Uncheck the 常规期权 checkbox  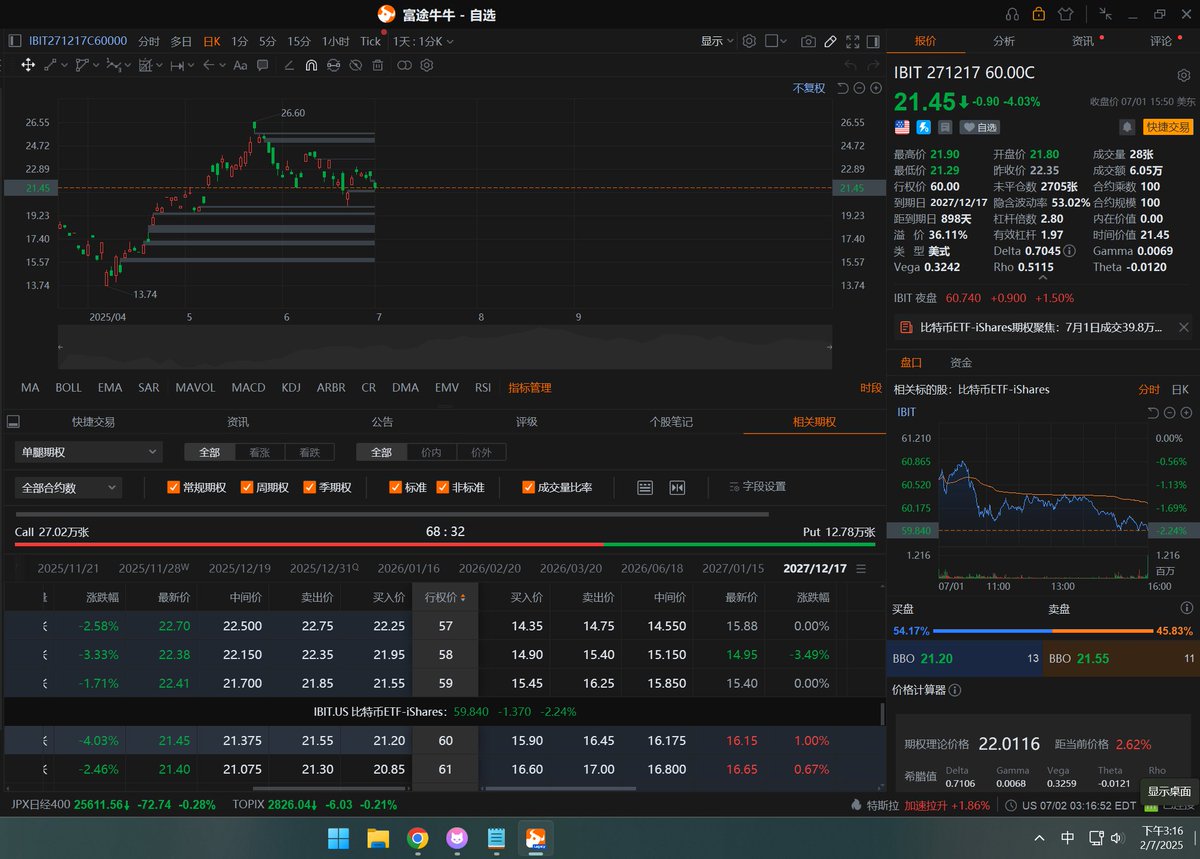point(173,487)
